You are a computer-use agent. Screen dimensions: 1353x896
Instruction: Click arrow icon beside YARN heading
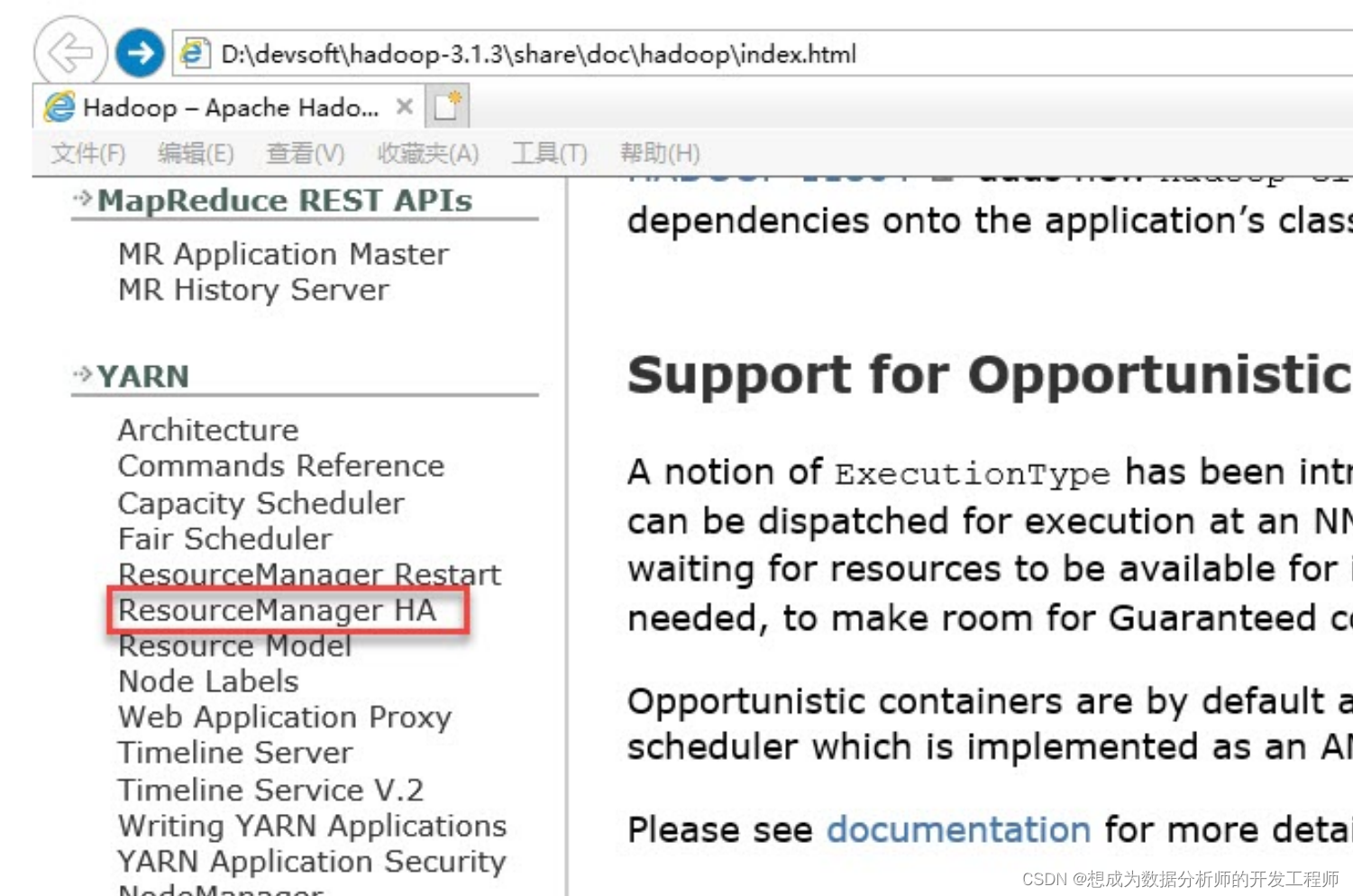(83, 374)
